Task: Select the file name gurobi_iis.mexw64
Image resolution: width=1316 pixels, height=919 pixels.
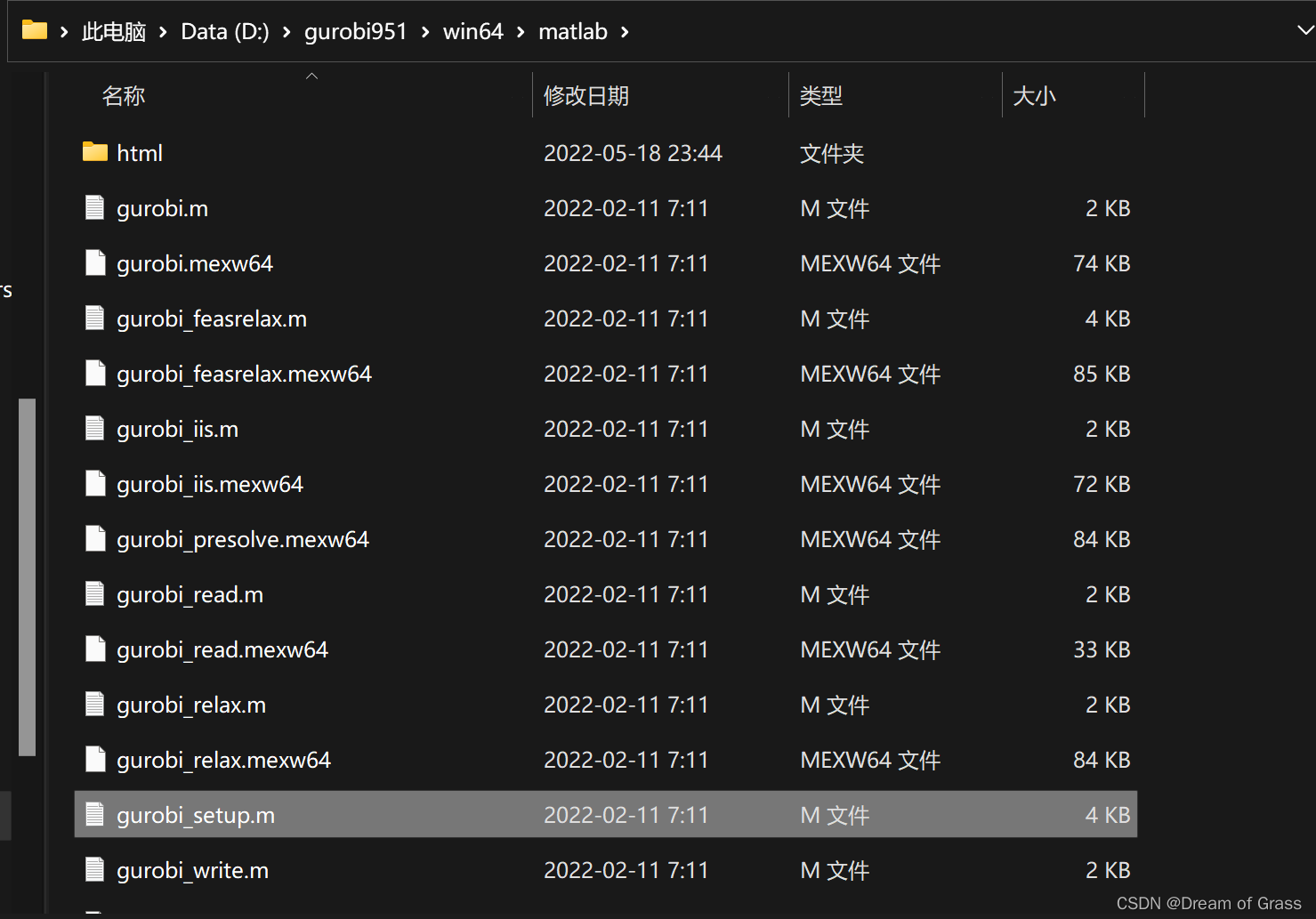Action: click(210, 484)
